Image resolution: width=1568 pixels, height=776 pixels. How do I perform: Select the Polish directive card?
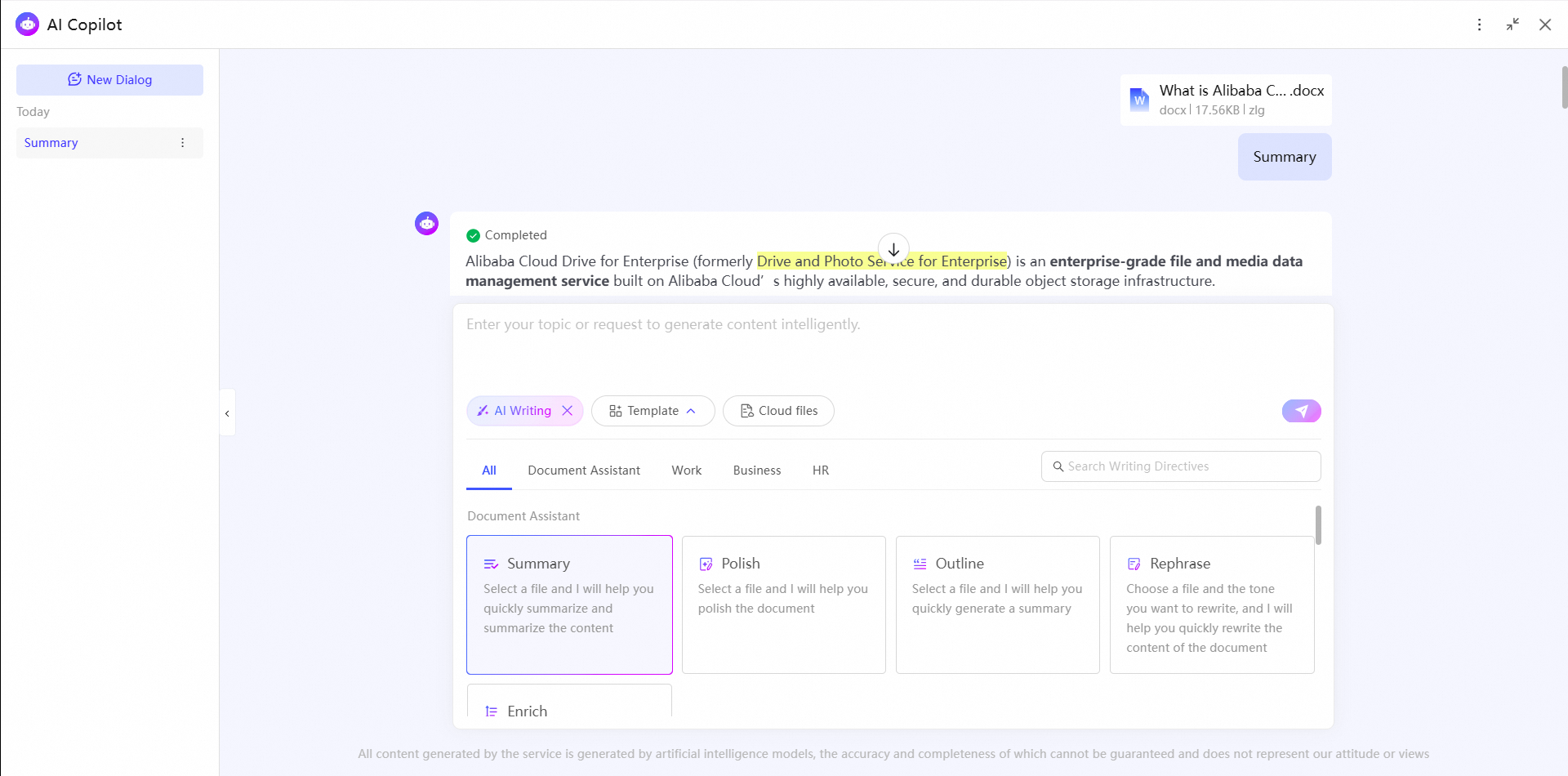click(784, 604)
